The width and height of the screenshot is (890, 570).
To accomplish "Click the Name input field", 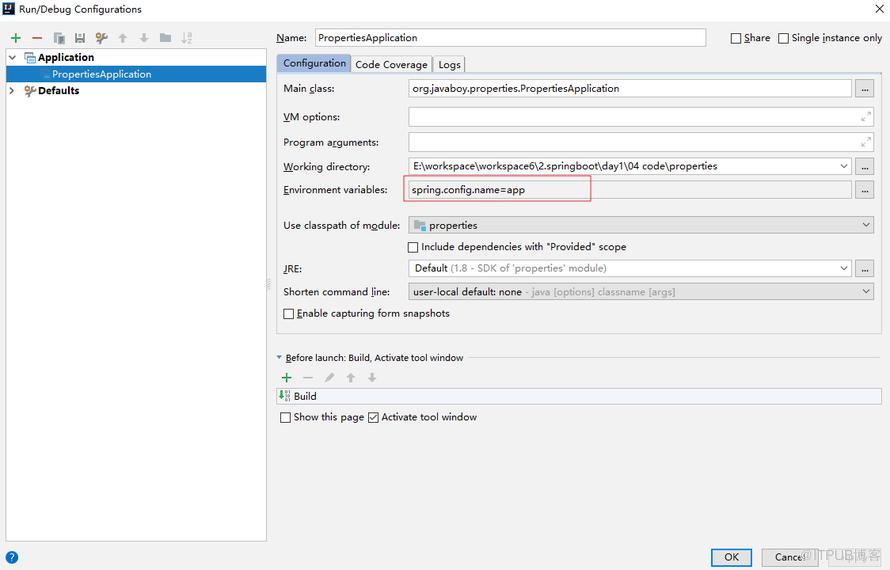I will click(510, 38).
